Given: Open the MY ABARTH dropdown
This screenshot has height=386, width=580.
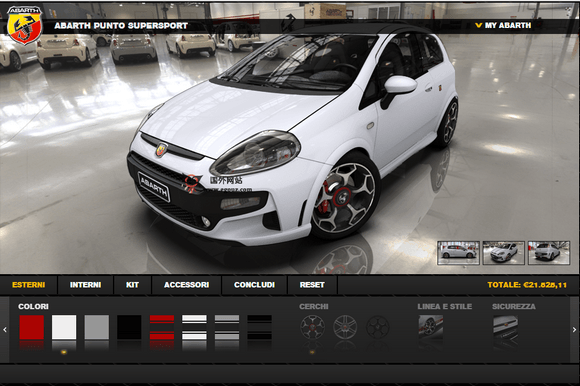Looking at the screenshot, I should point(503,26).
